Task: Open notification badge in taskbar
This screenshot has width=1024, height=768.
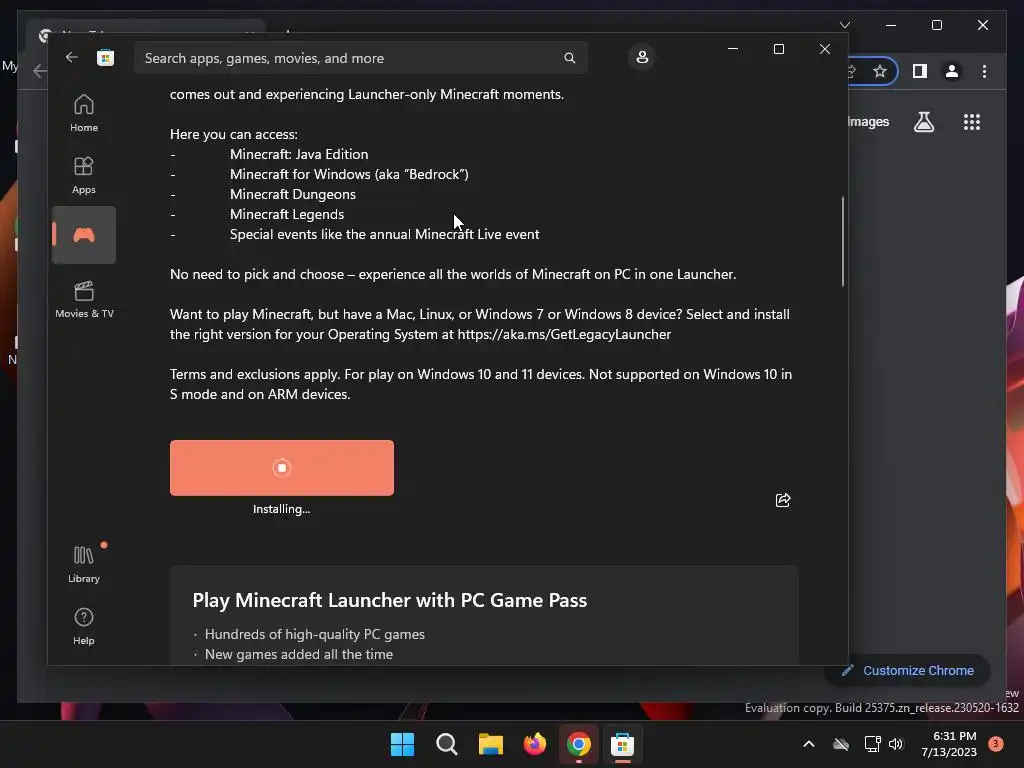Action: click(995, 744)
